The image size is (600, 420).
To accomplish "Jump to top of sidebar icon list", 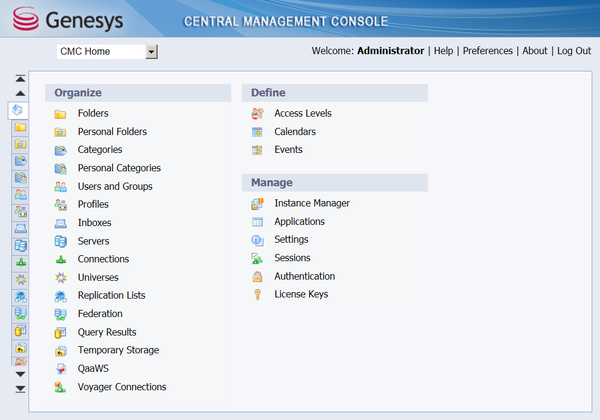I will [20, 78].
